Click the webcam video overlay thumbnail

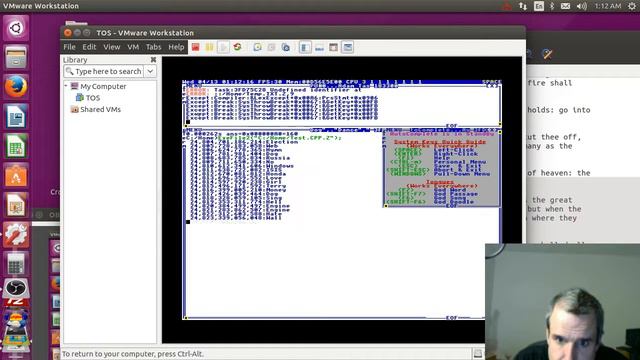[562, 302]
